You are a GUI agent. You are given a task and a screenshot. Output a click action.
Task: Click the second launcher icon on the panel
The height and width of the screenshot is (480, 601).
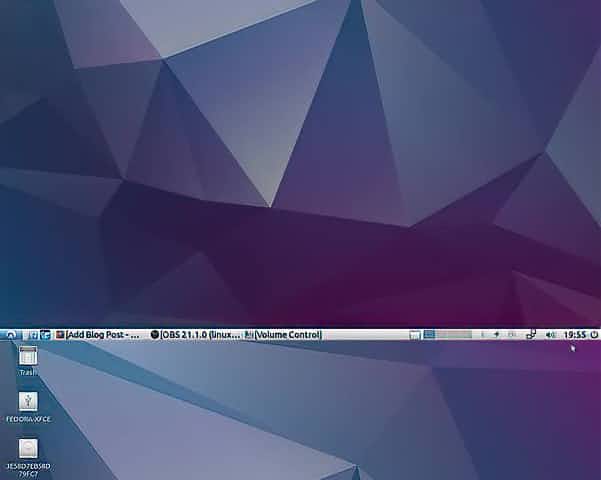[34, 334]
